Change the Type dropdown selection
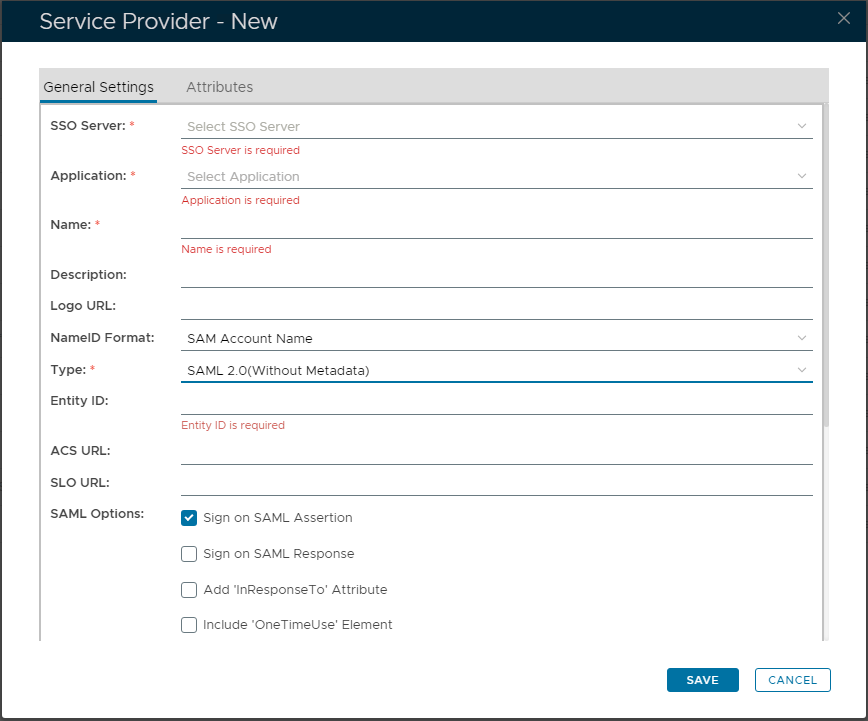Screen dimensions: 868x721 click(x=496, y=371)
